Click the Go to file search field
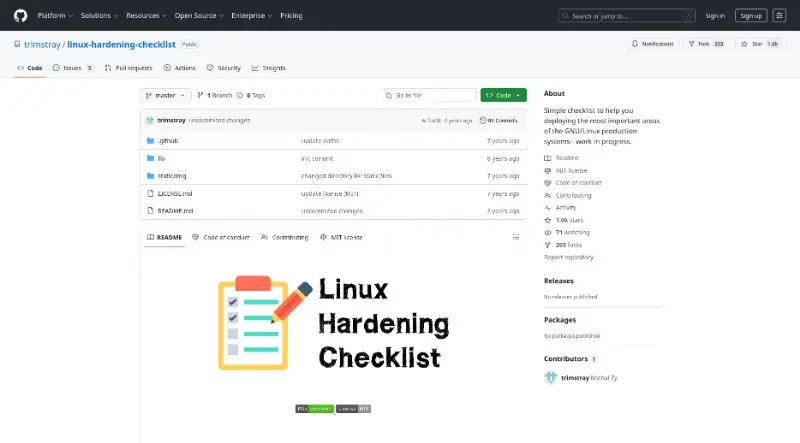The image size is (800, 443). (429, 95)
